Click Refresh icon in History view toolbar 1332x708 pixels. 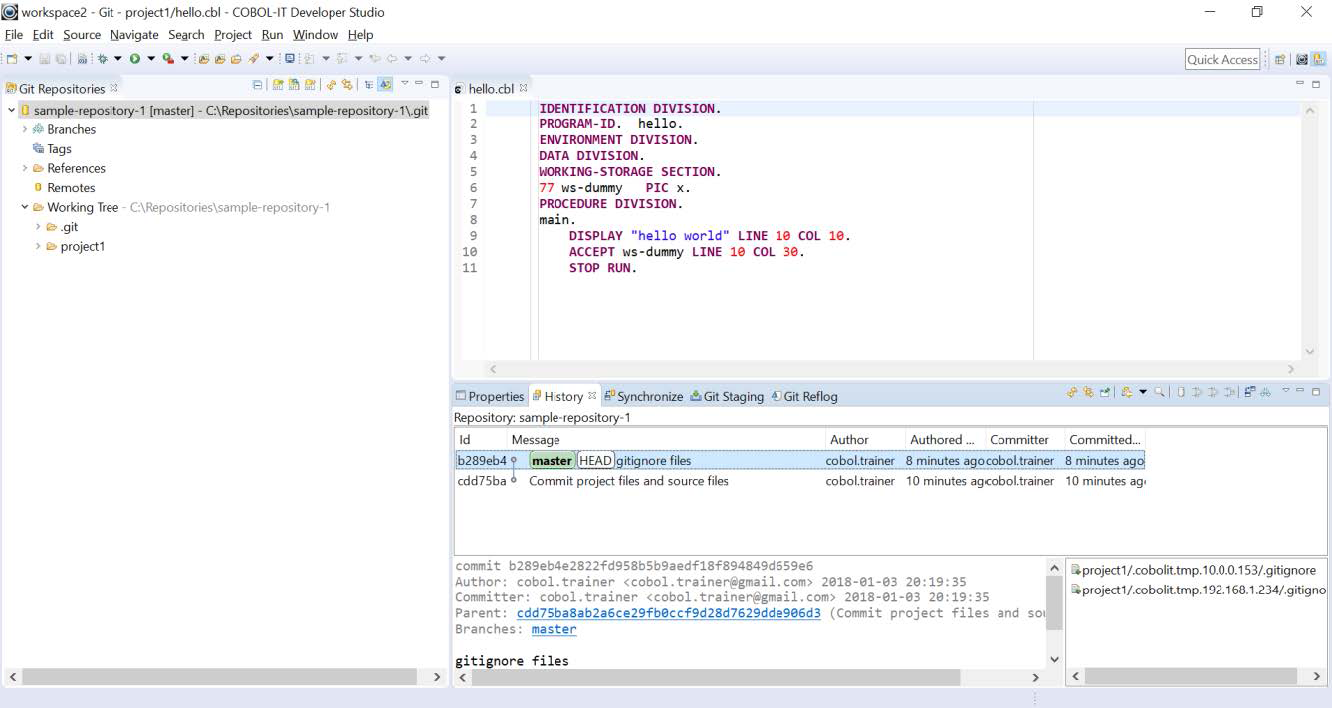coord(1072,393)
